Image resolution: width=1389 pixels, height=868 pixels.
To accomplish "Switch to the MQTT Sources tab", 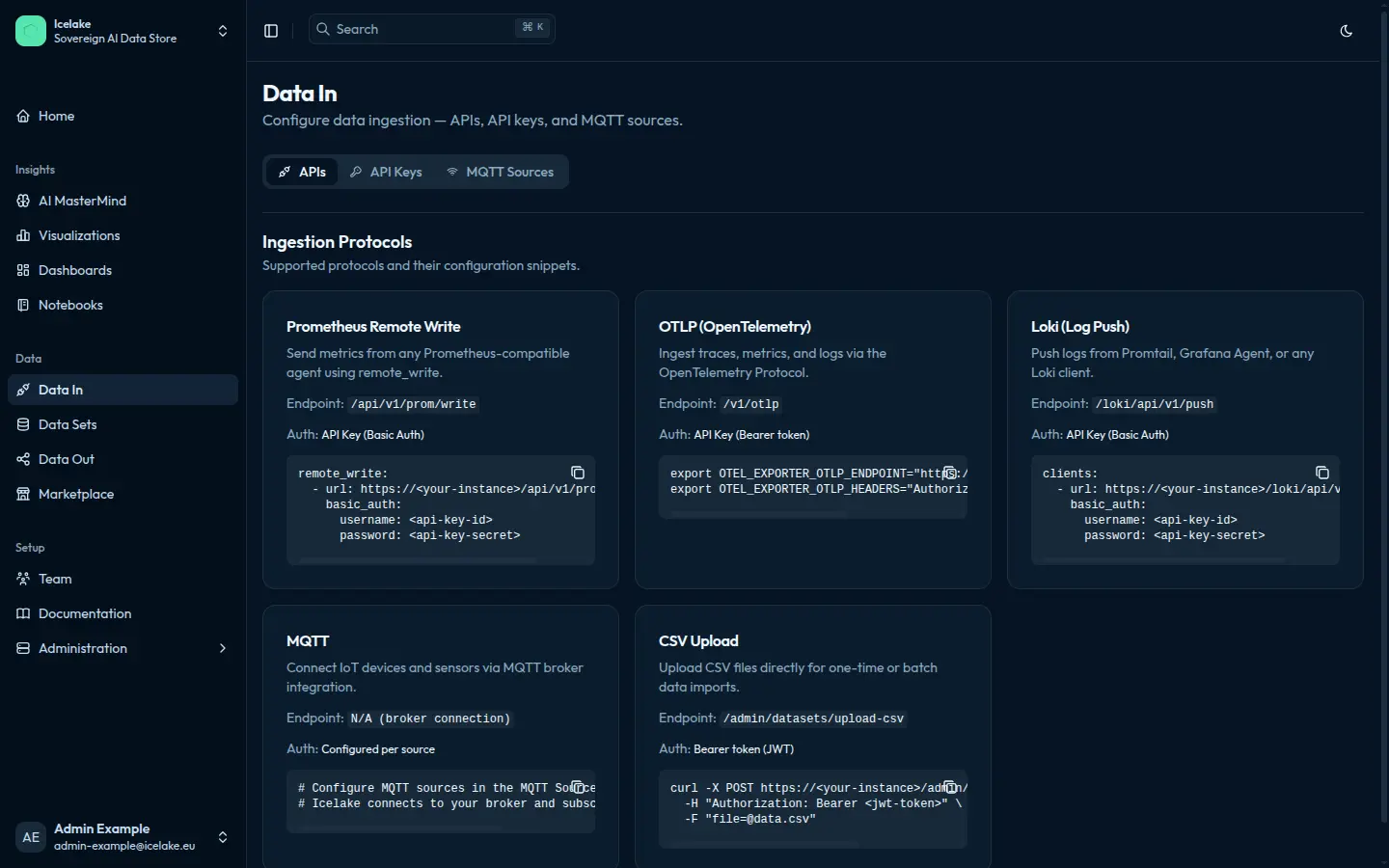I will (501, 172).
